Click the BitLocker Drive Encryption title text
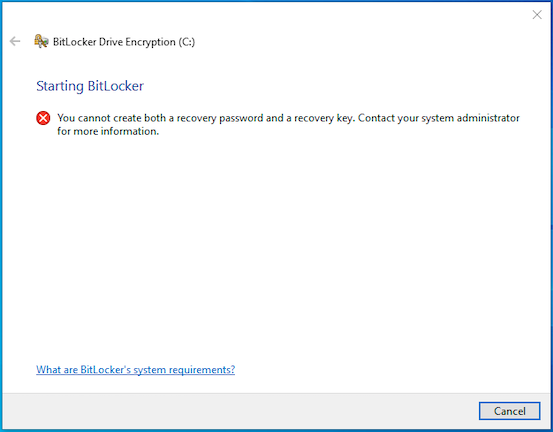The width and height of the screenshot is (553, 432). pyautogui.click(x=123, y=42)
